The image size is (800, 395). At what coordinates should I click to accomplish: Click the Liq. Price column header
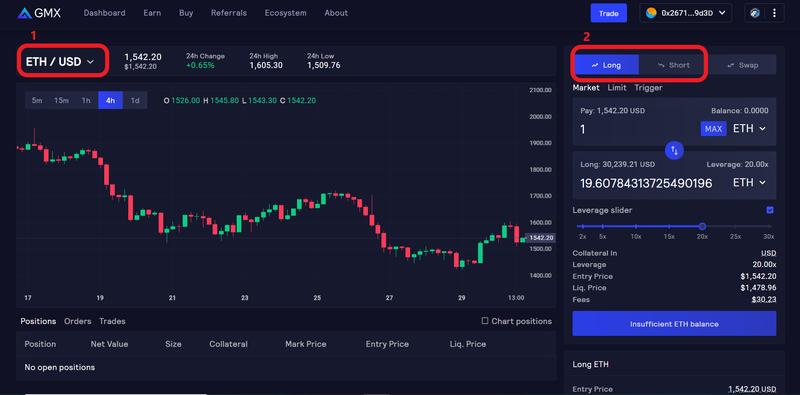coord(467,344)
